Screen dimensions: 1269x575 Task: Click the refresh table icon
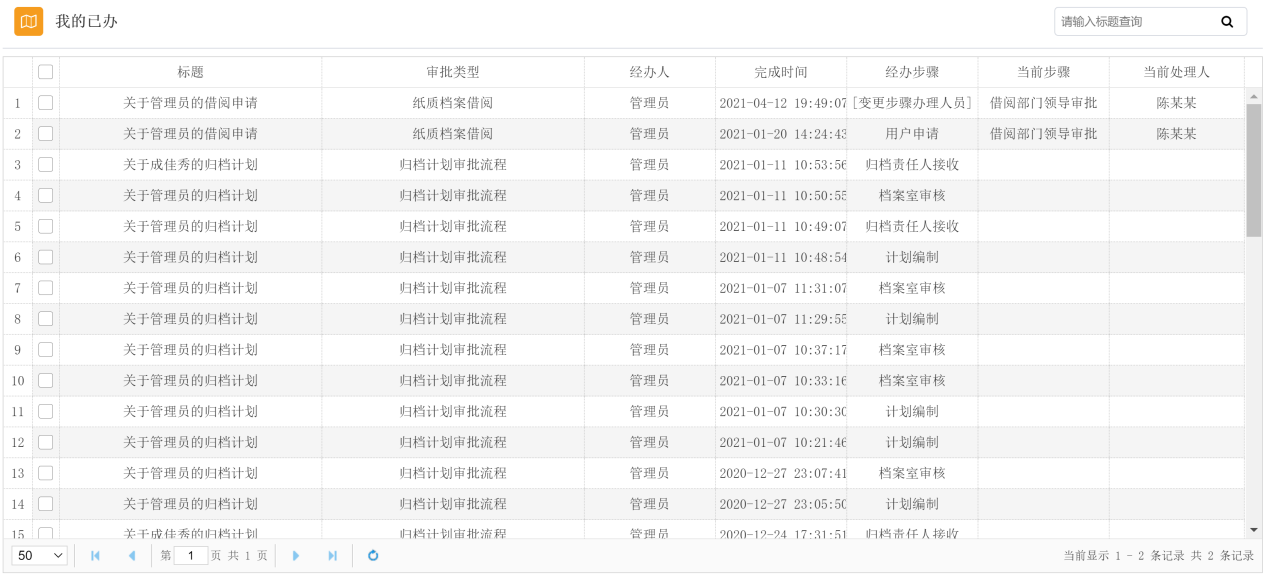373,556
